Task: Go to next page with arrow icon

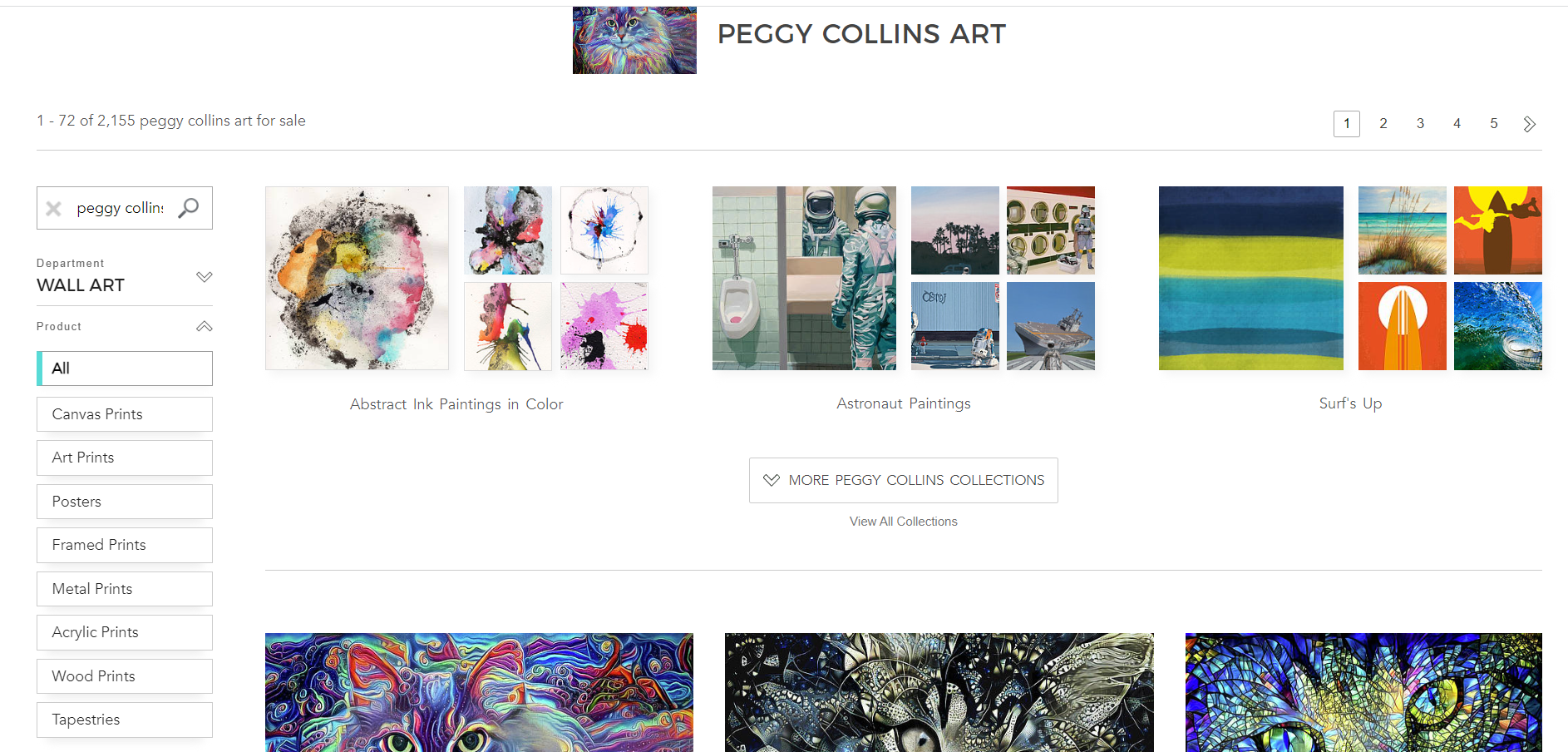Action: (x=1529, y=124)
